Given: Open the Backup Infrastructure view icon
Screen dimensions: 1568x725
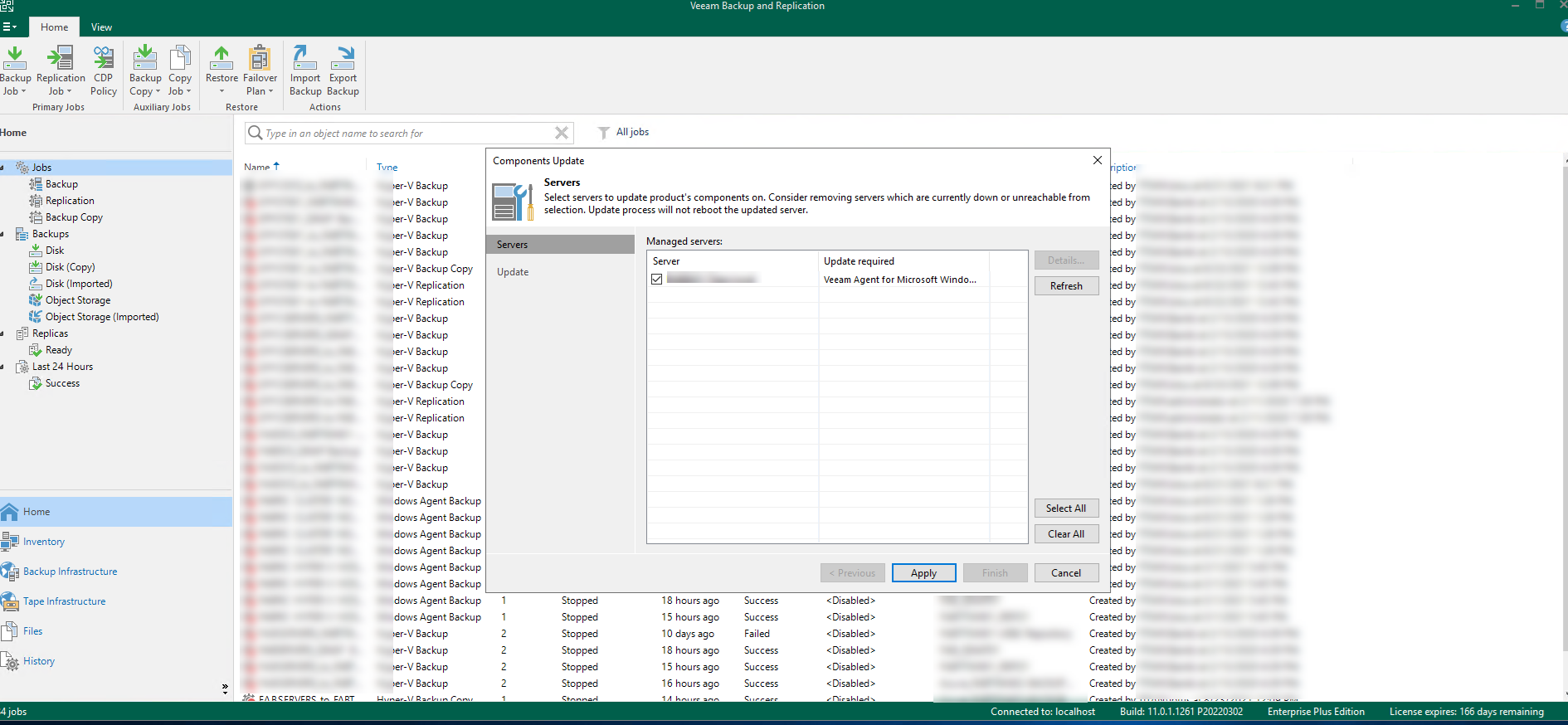Looking at the screenshot, I should click(10, 572).
